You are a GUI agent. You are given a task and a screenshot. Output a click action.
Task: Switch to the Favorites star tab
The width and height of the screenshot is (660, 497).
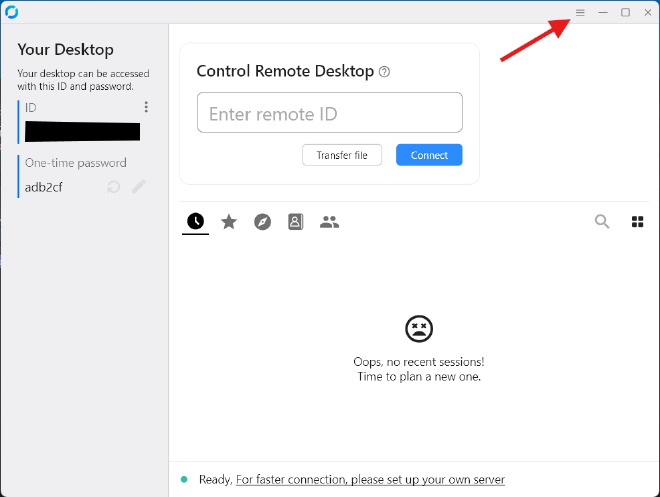[x=229, y=221]
